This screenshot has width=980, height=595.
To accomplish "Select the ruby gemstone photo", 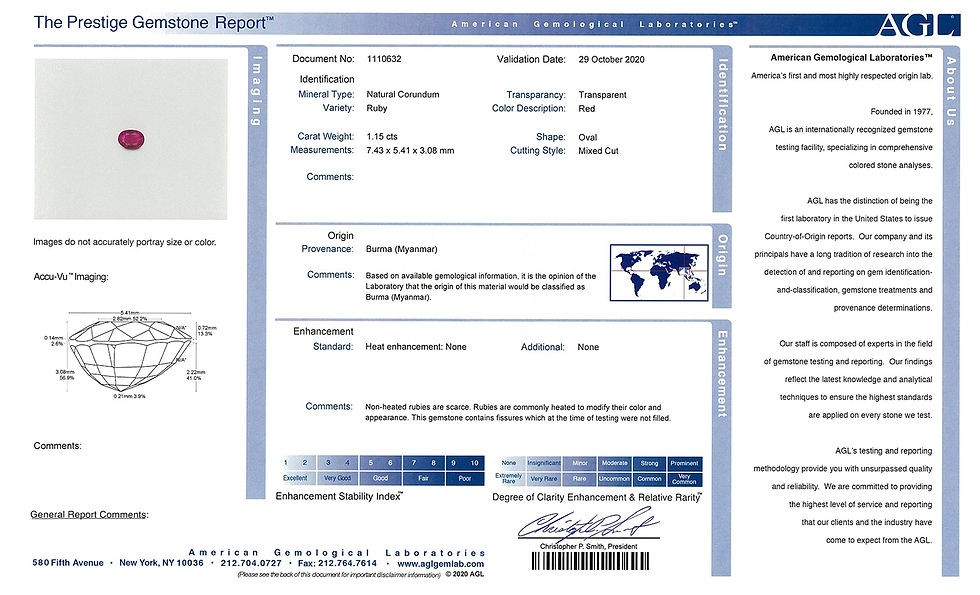I will (x=131, y=139).
